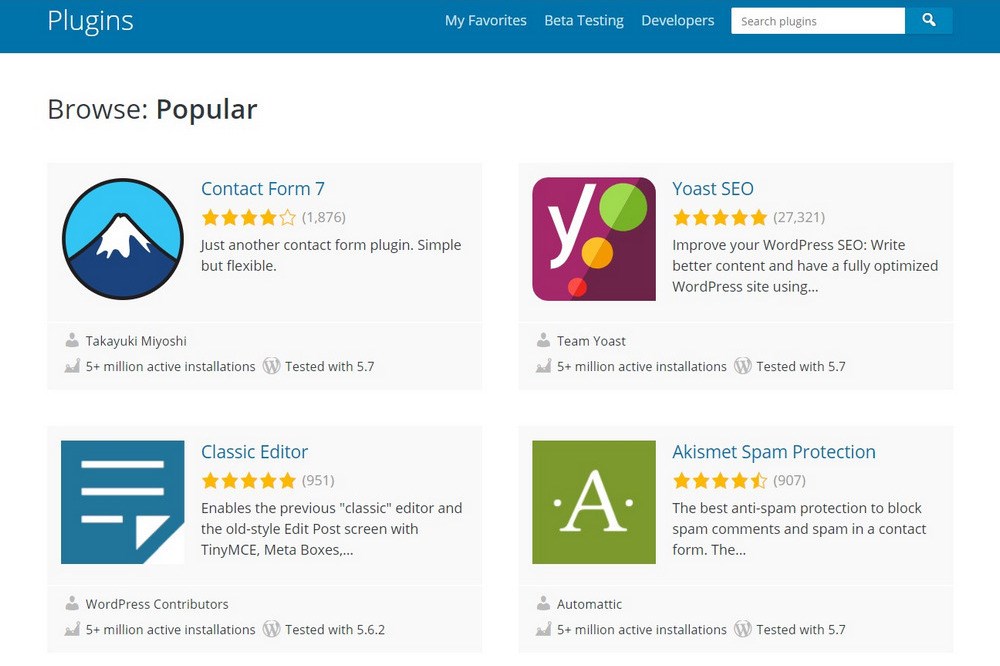Click 'Tested with 5.7' in Yoast SEO card
Viewport: 1000px width, 666px height.
[801, 367]
